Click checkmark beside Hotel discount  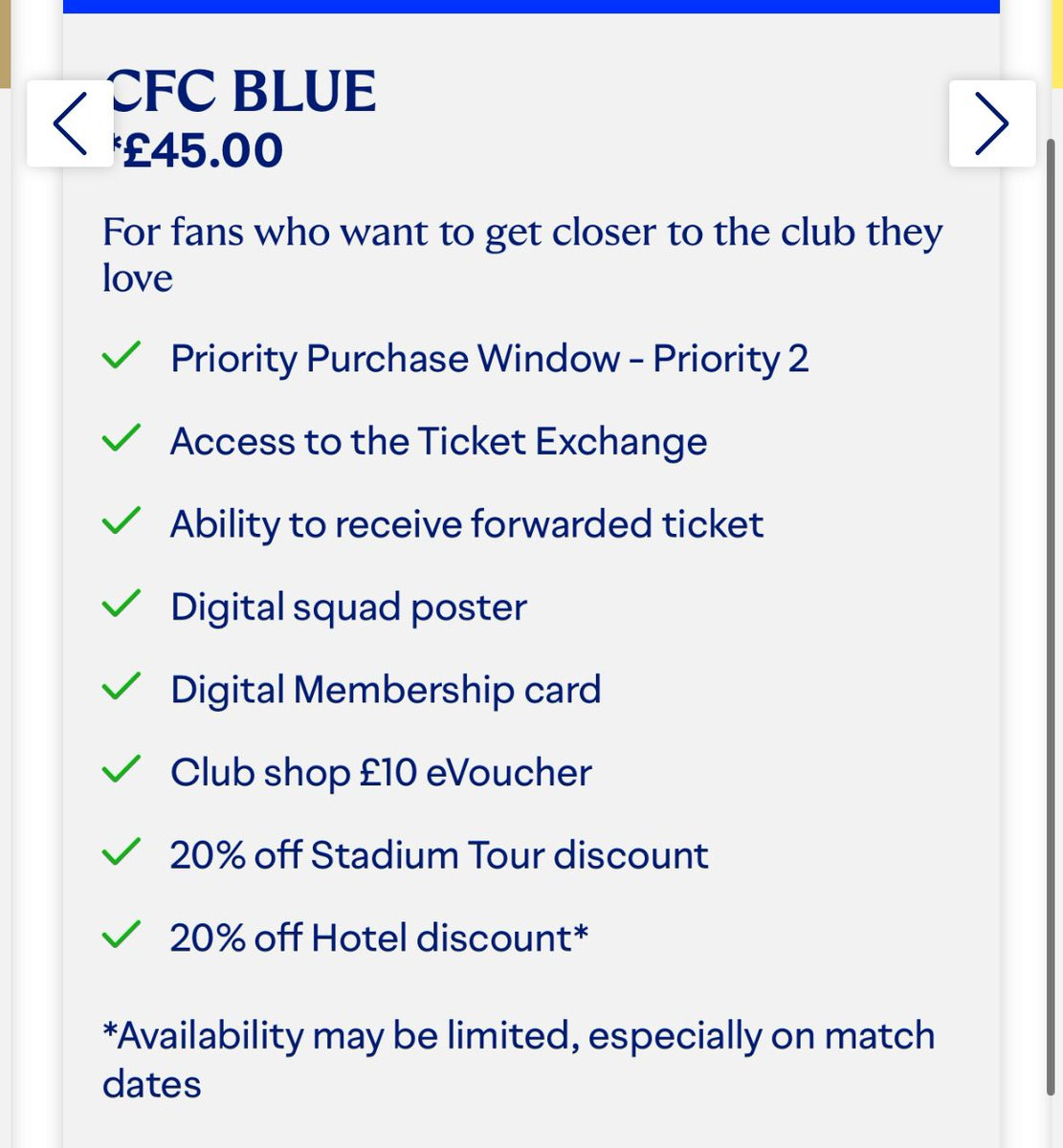121,935
